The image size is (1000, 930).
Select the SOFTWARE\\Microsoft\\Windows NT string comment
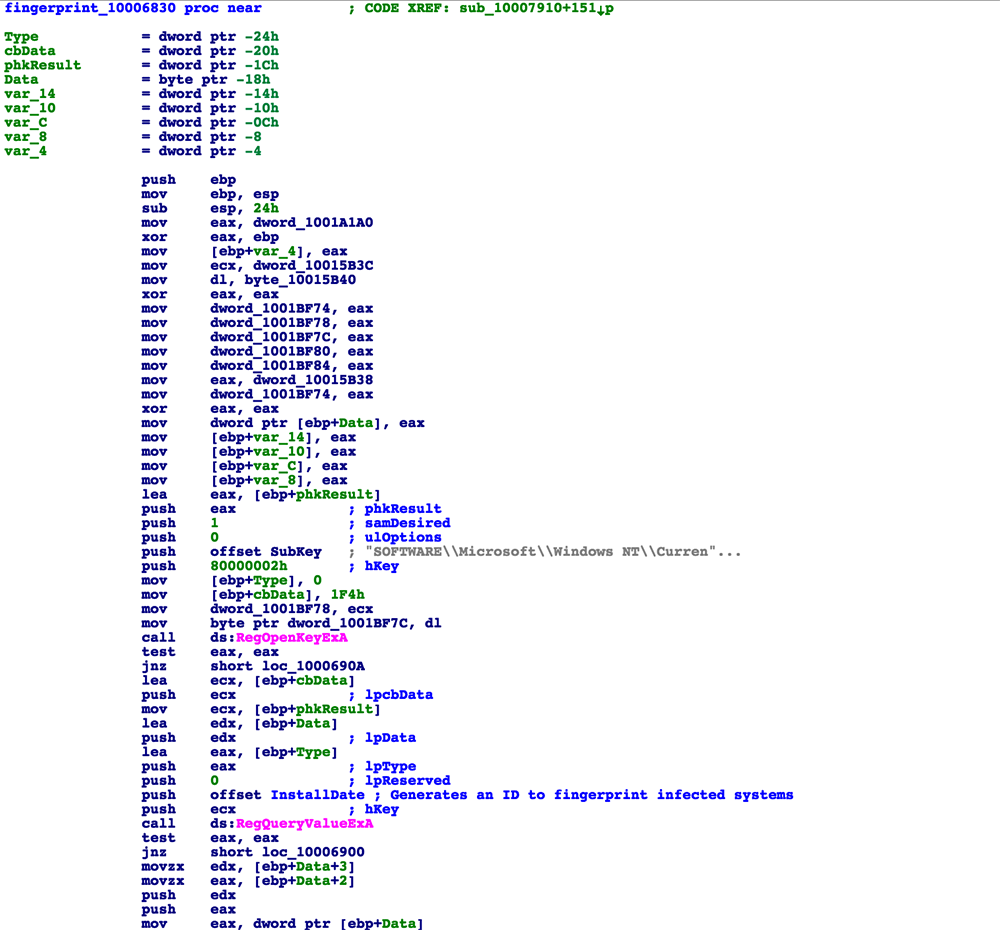(553, 552)
